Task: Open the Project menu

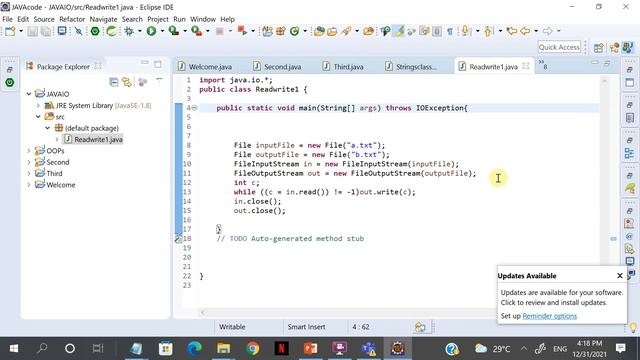Action: pyautogui.click(x=158, y=19)
